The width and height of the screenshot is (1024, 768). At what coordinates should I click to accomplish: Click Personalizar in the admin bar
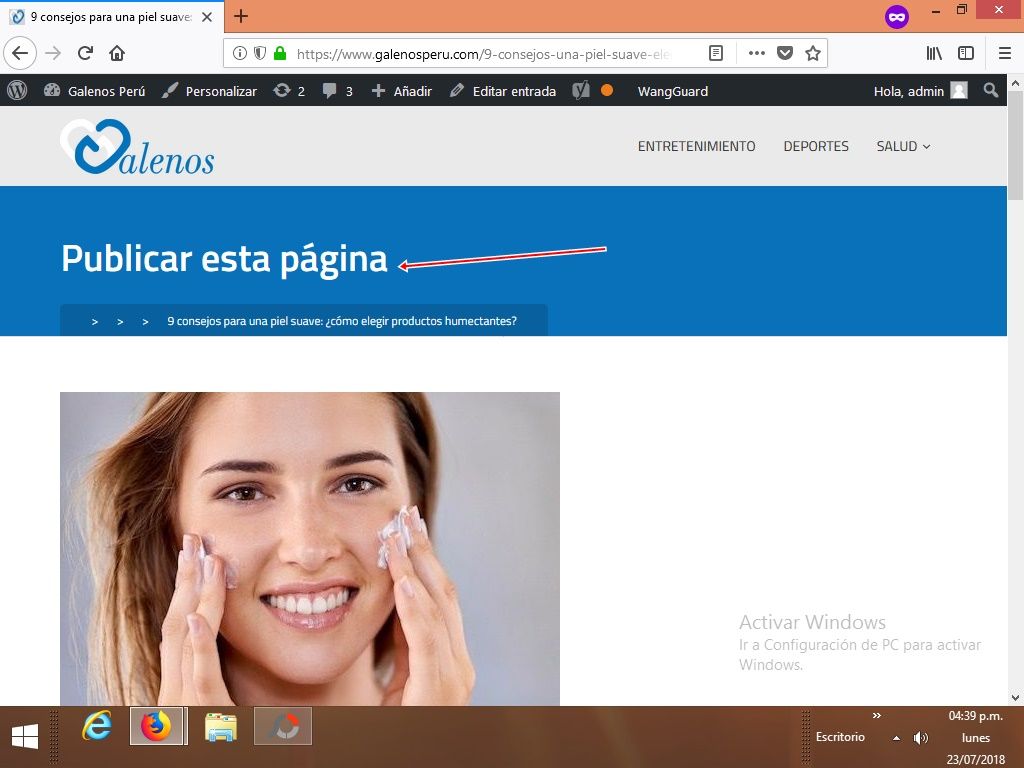[210, 91]
